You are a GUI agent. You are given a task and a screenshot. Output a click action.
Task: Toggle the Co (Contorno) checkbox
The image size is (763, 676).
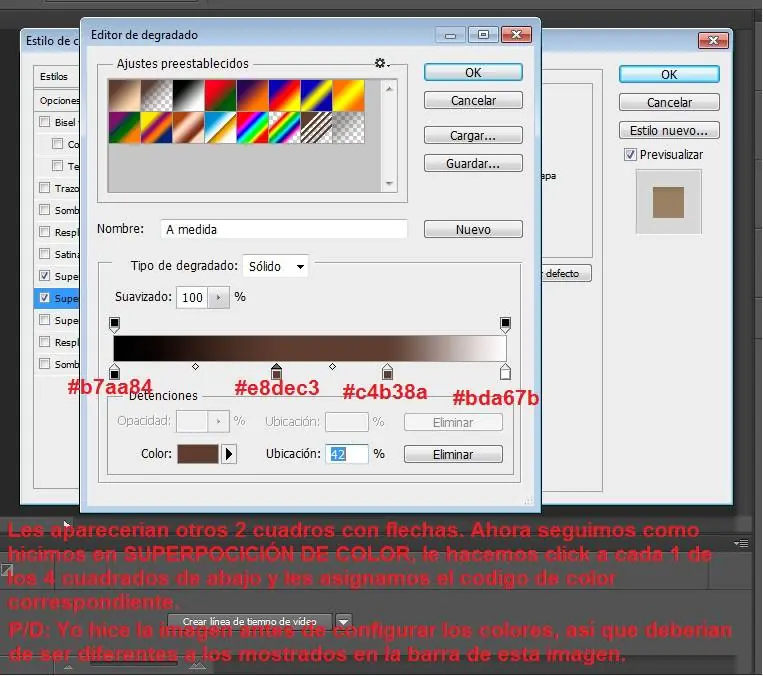57,144
